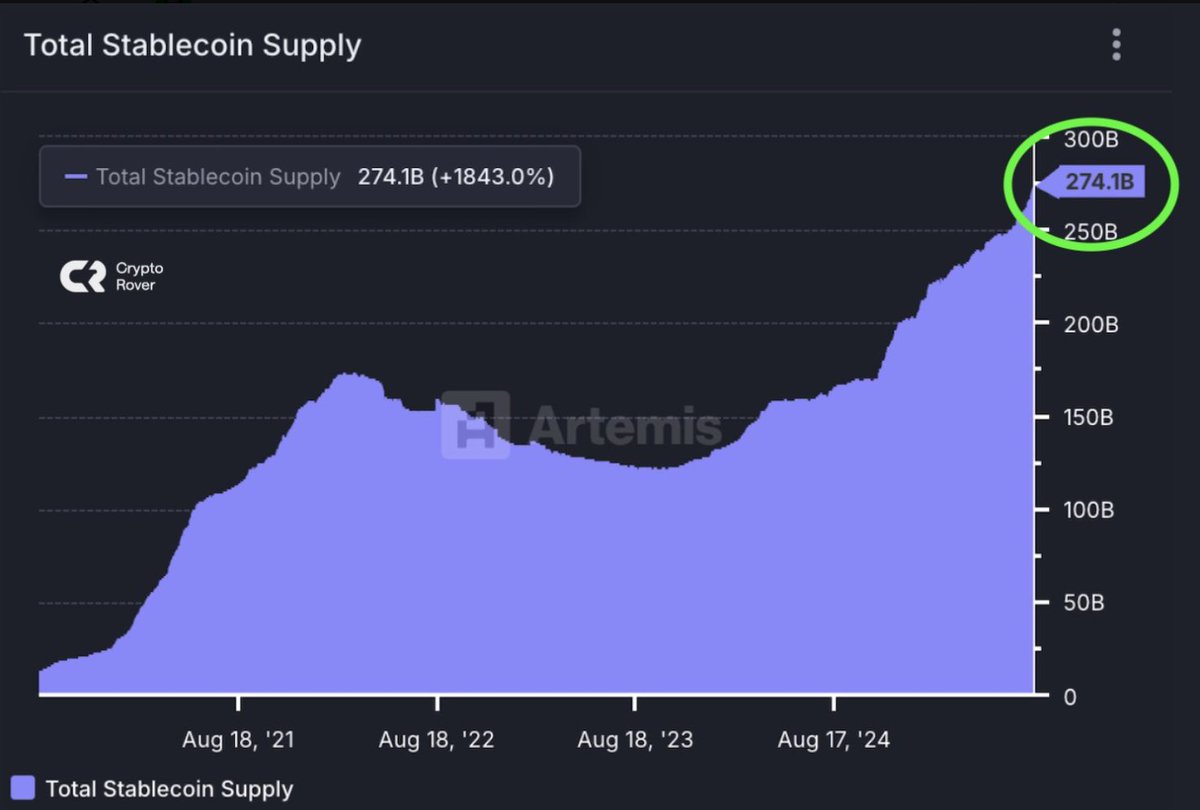The height and width of the screenshot is (810, 1200).
Task: Click the 200B y-axis label
Action: click(x=1091, y=324)
